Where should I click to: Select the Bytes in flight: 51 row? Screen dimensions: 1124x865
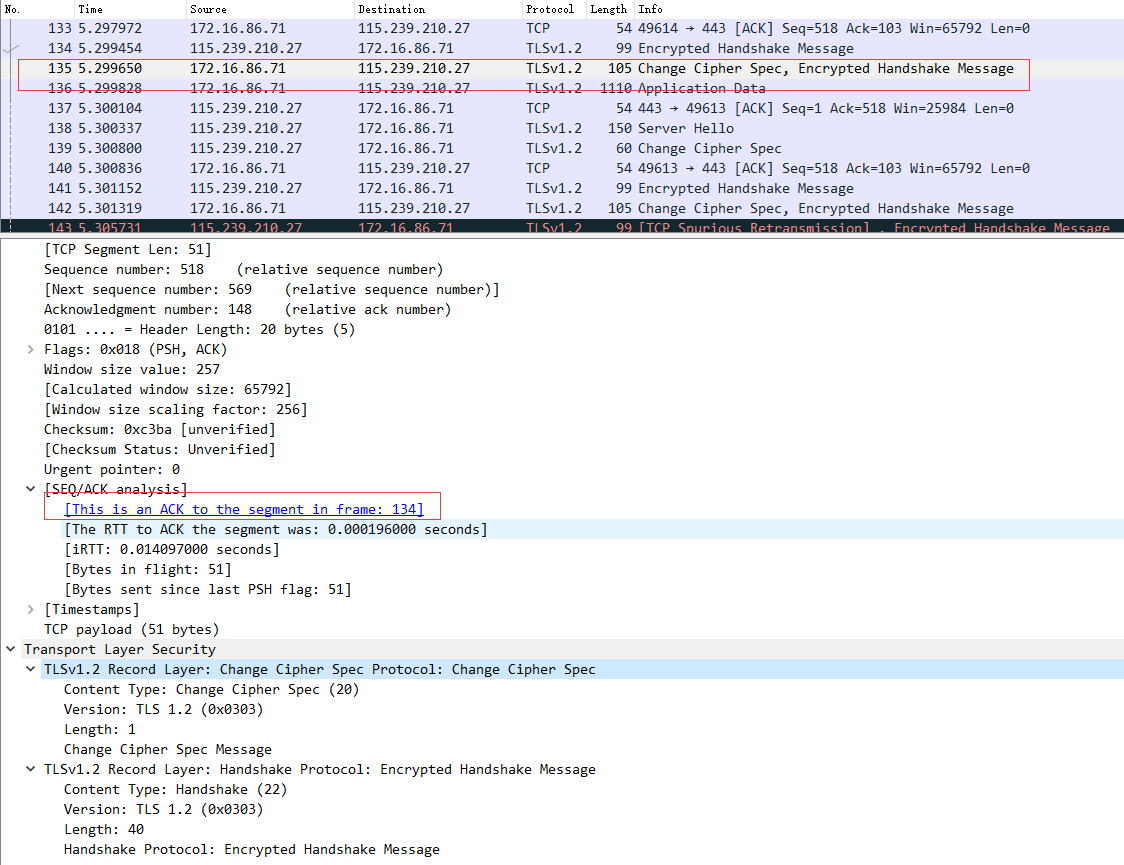pos(148,570)
